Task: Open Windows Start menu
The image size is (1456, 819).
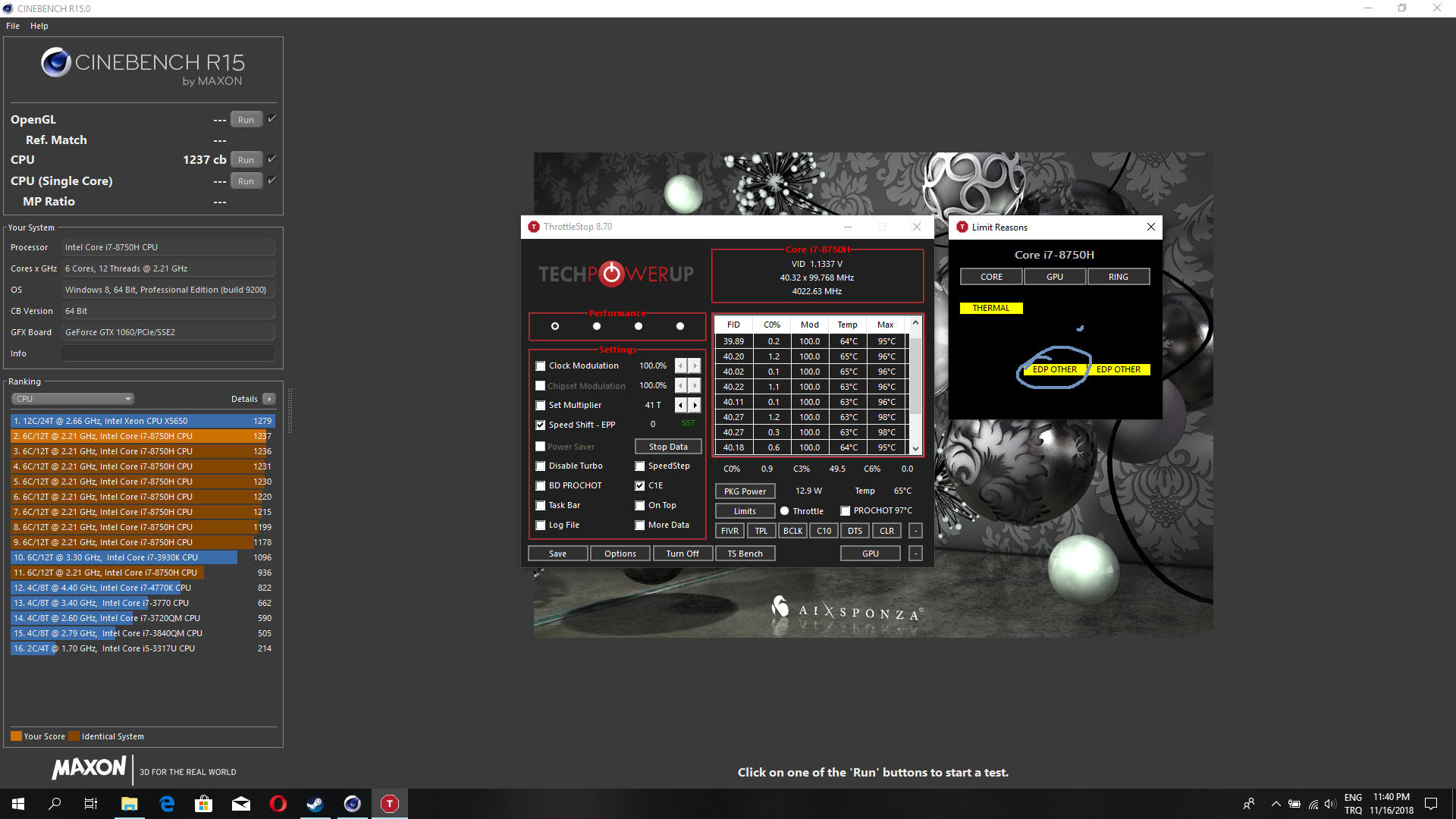Action: pos(18,804)
